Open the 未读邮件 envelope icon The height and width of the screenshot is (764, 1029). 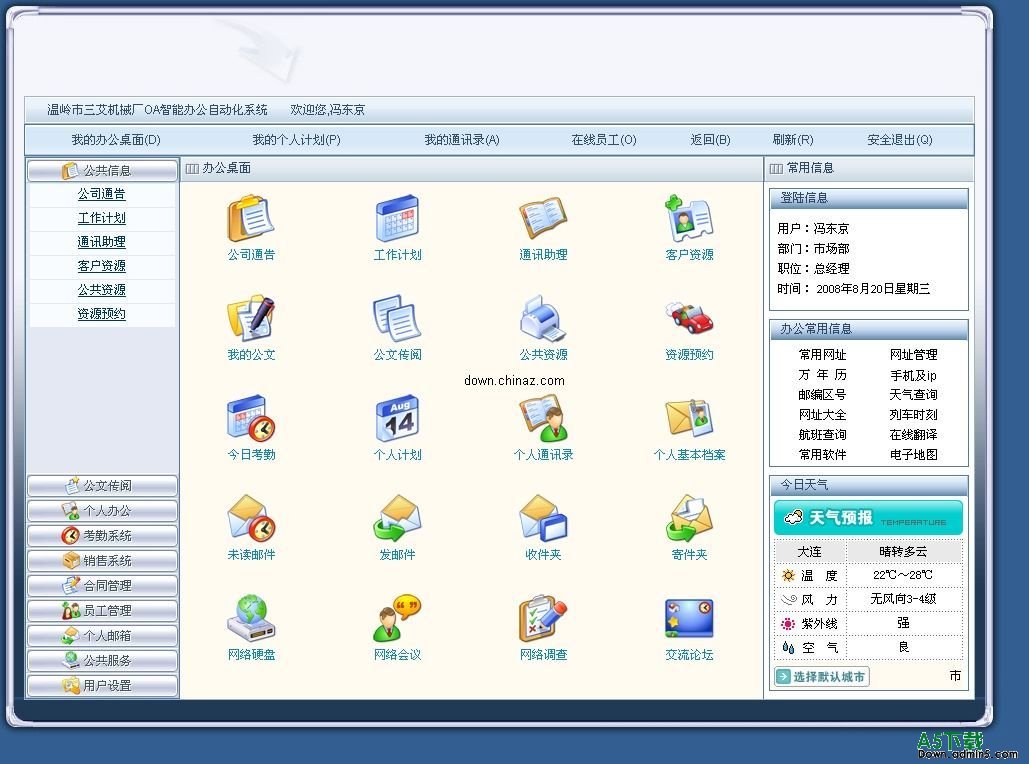coord(250,519)
